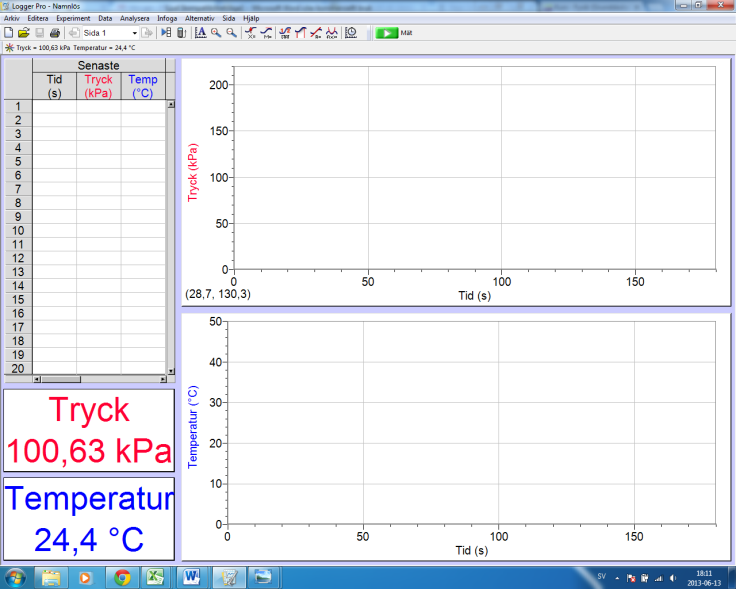Screen dimensions: 736x589
Task: Zoom in using the magnifier plus icon
Action: click(216, 33)
